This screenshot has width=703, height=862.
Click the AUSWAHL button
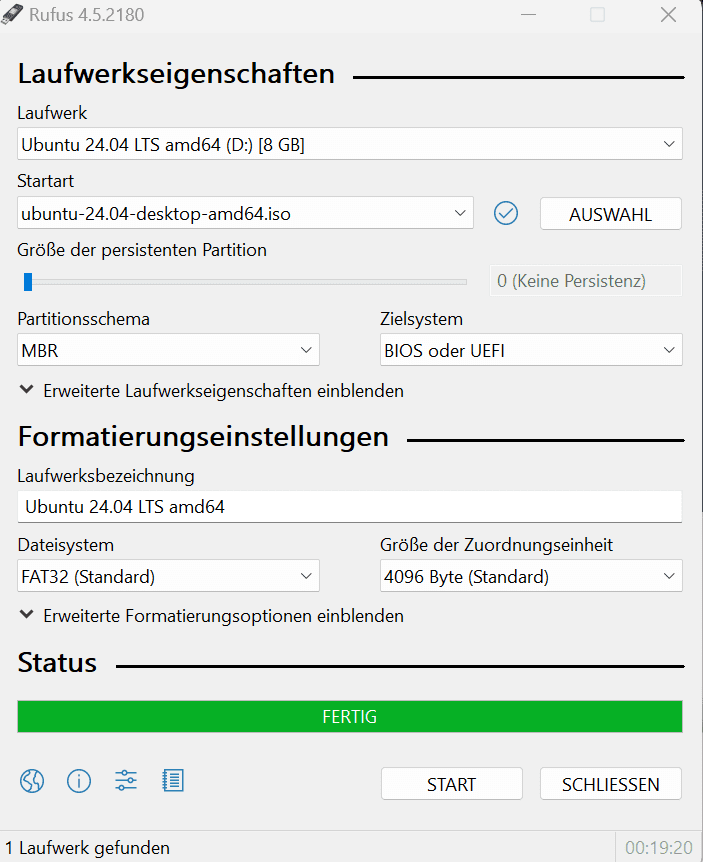coord(611,214)
